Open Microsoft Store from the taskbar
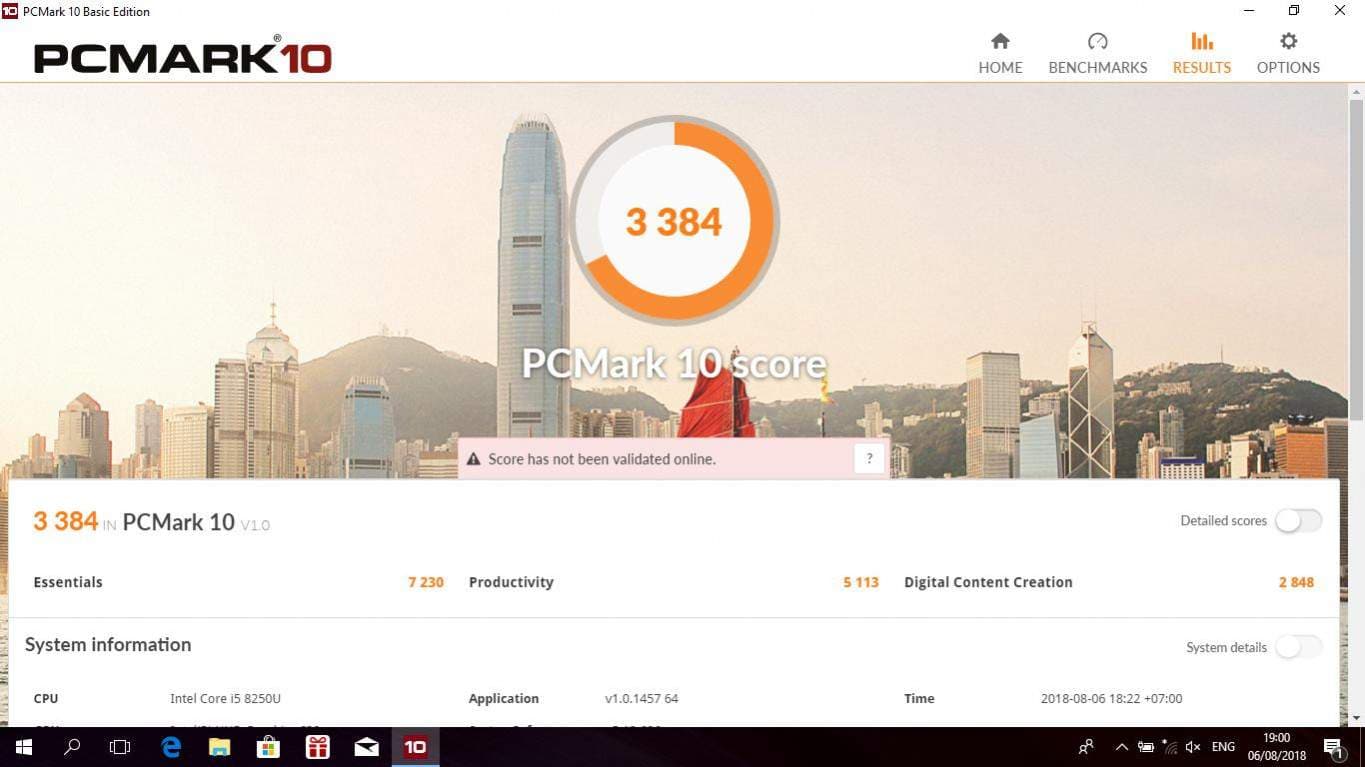The height and width of the screenshot is (767, 1365). (268, 747)
